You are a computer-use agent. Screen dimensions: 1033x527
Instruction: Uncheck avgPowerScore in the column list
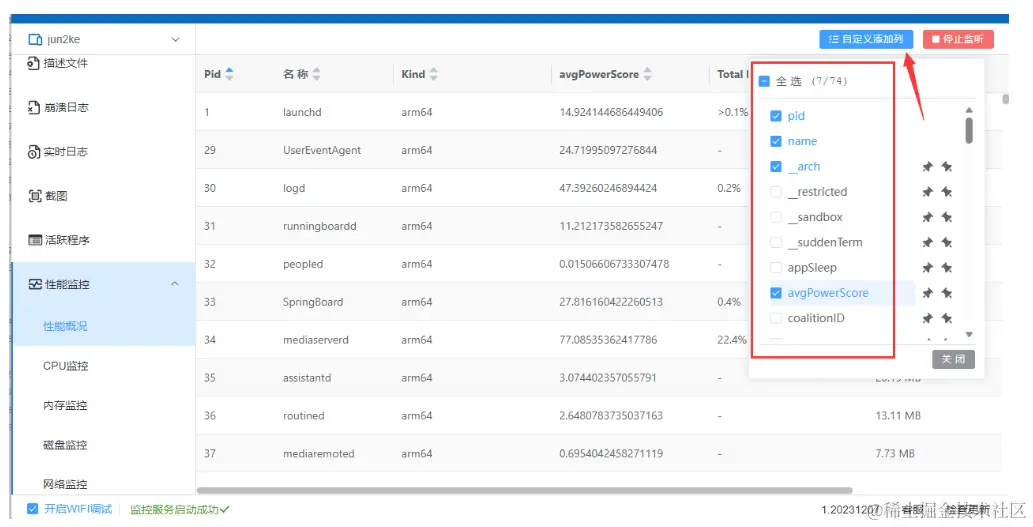[775, 292]
